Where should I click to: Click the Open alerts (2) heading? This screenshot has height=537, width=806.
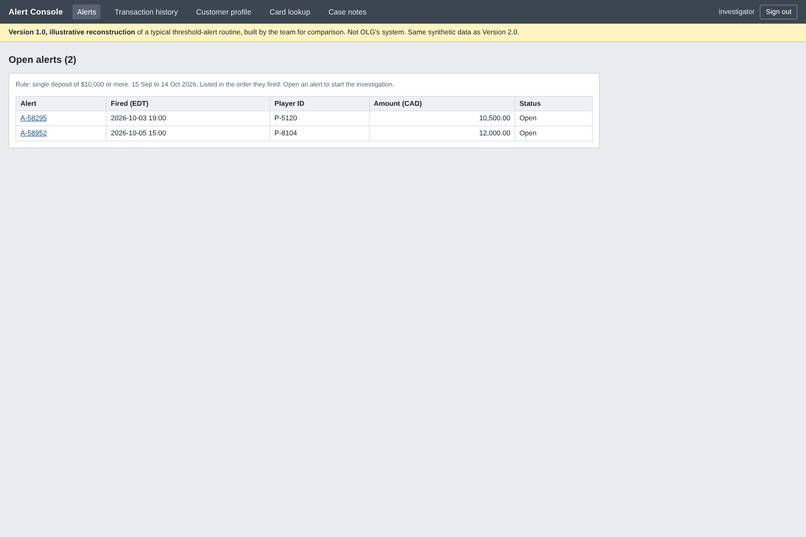(x=42, y=60)
